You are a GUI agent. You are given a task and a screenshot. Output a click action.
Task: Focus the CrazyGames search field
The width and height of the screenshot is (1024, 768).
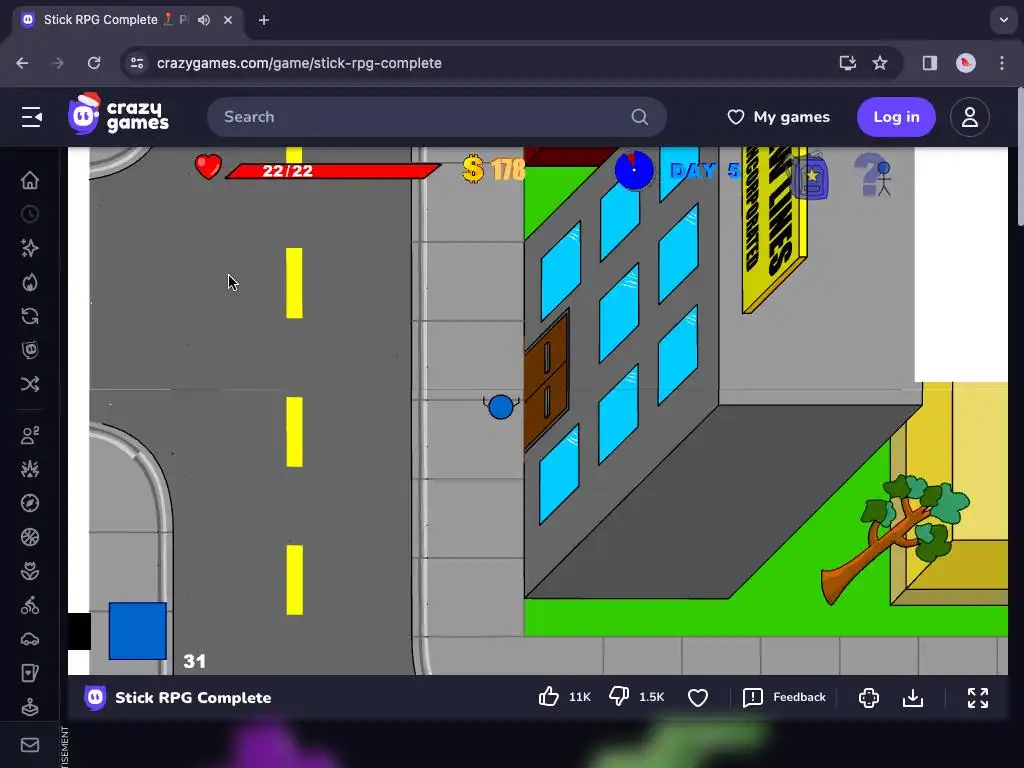coord(437,117)
